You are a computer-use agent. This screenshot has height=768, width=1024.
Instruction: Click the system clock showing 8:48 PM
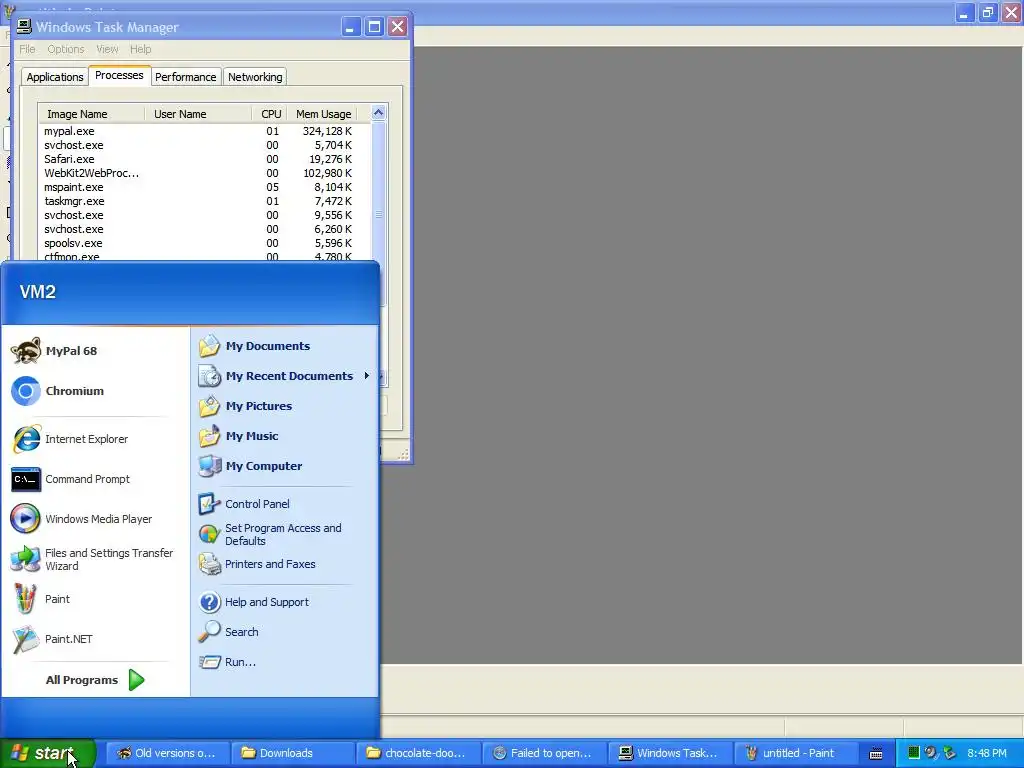tap(987, 753)
